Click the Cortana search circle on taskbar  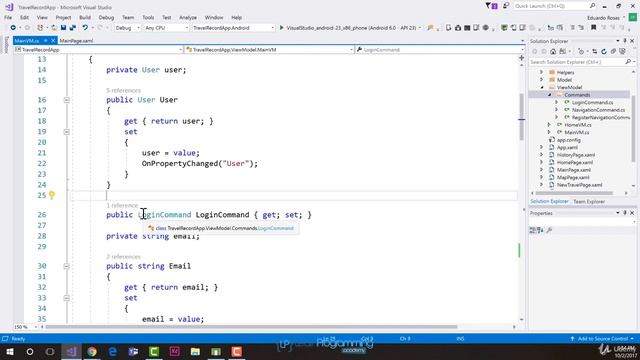point(30,351)
